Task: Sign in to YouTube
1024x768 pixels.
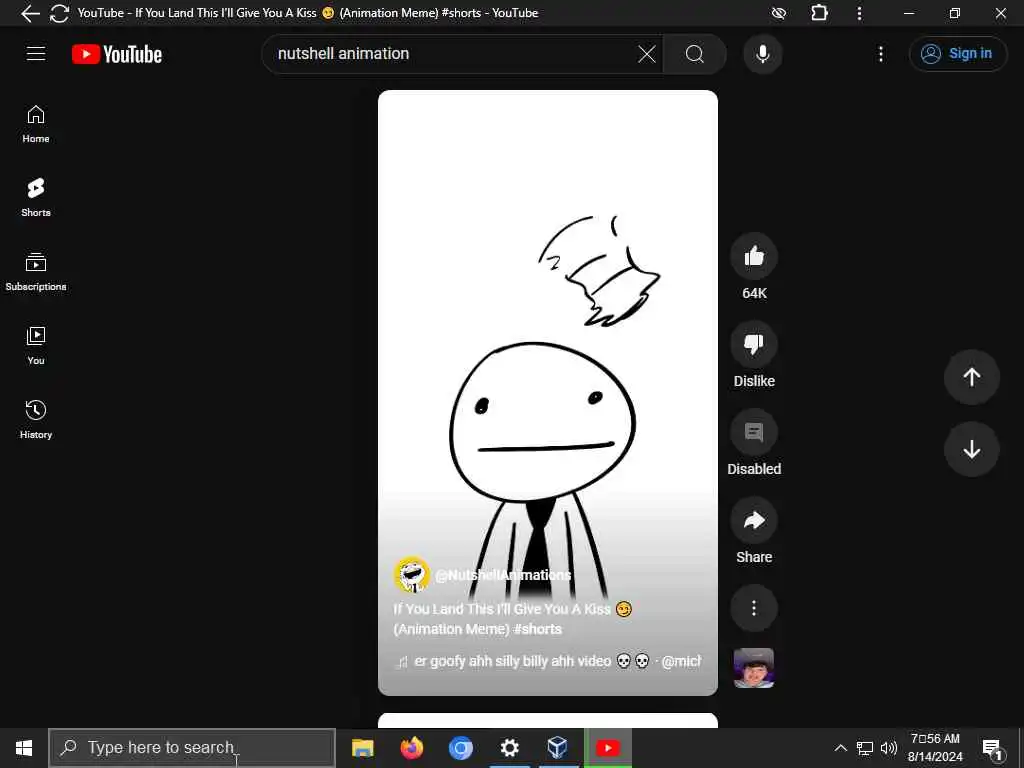Action: pos(957,54)
